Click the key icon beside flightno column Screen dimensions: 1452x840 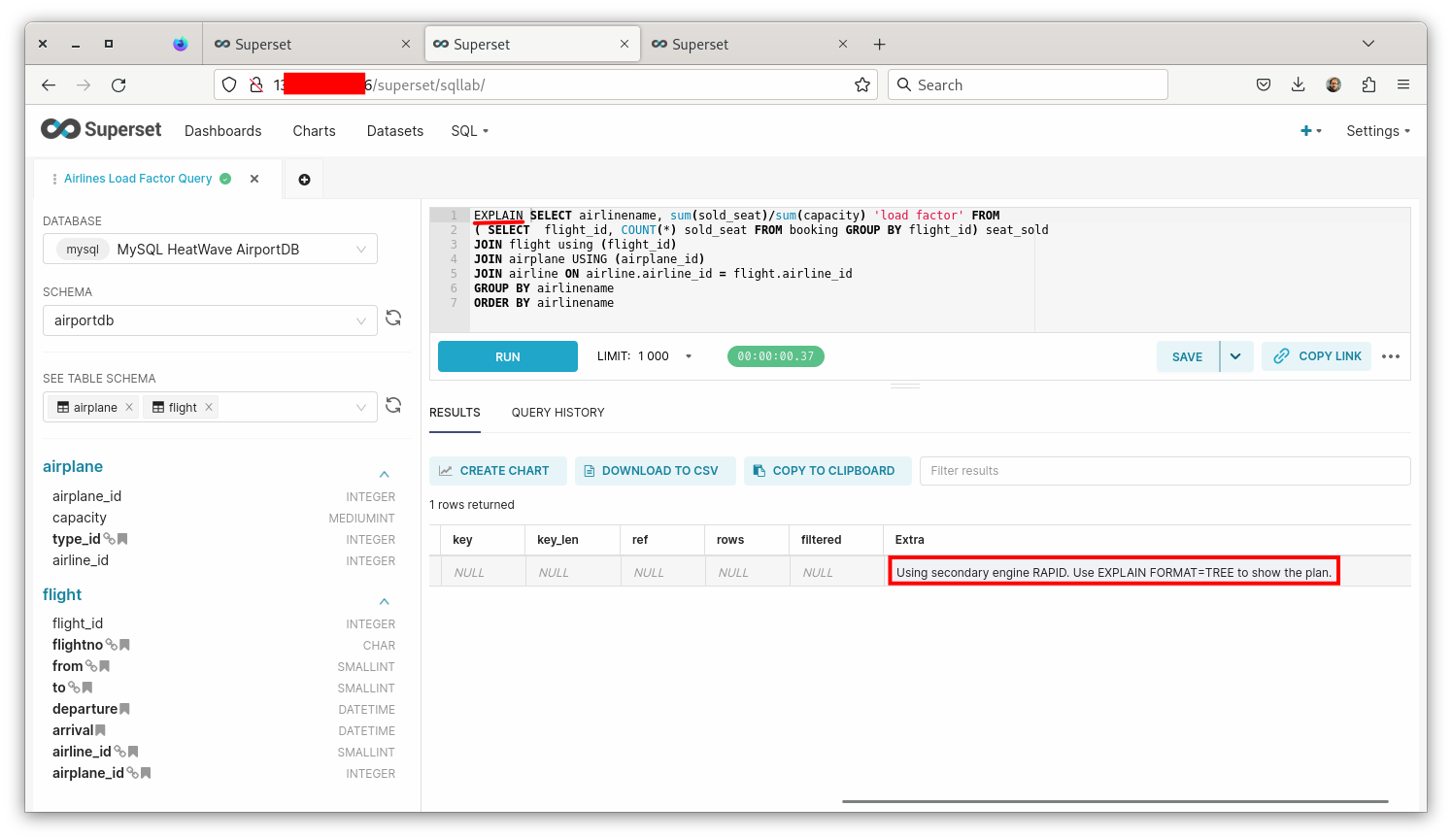coord(111,645)
